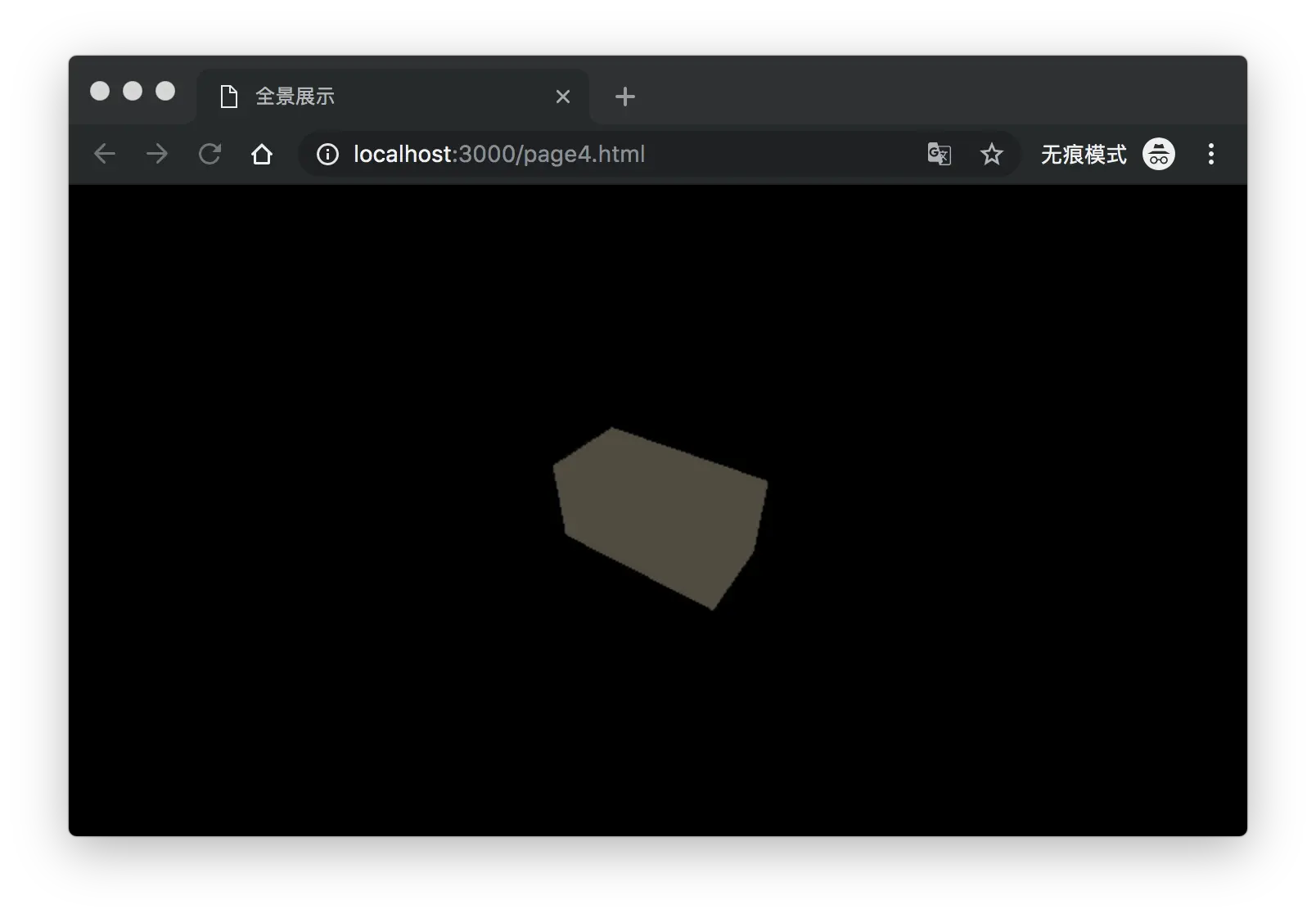
Task: Click the 无痕模式 incognito label
Action: 1084,154
